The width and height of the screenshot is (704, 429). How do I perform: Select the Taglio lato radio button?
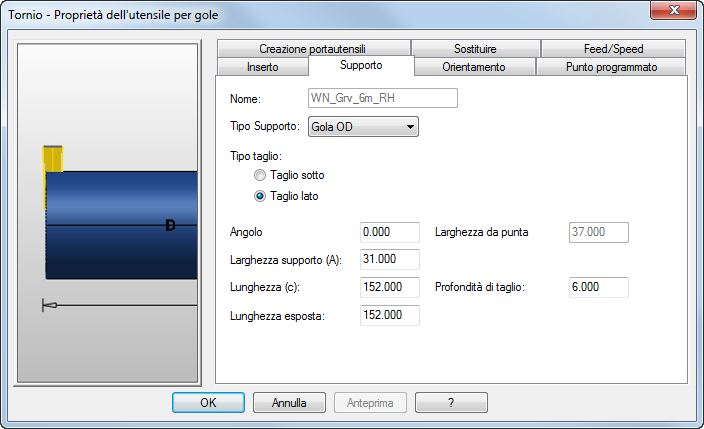coord(260,196)
